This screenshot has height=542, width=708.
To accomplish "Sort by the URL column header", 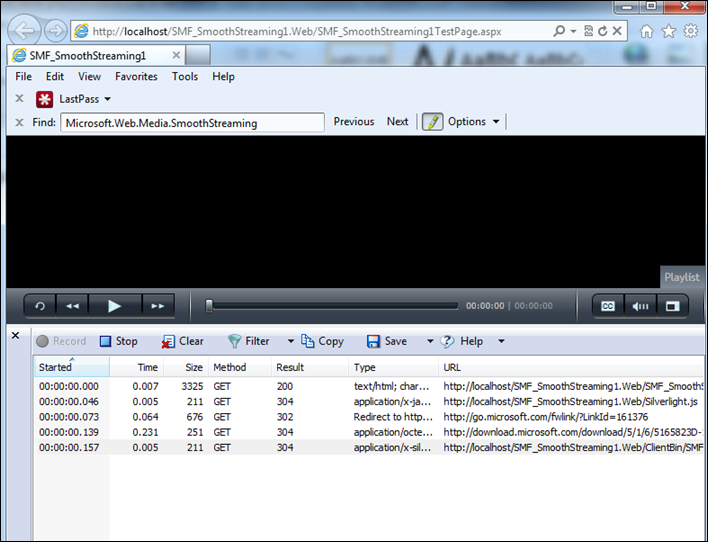I will (x=571, y=367).
